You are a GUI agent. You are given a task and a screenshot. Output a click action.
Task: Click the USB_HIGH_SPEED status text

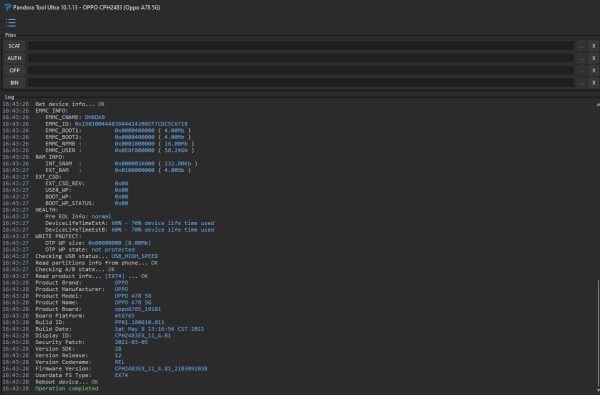click(x=134, y=256)
